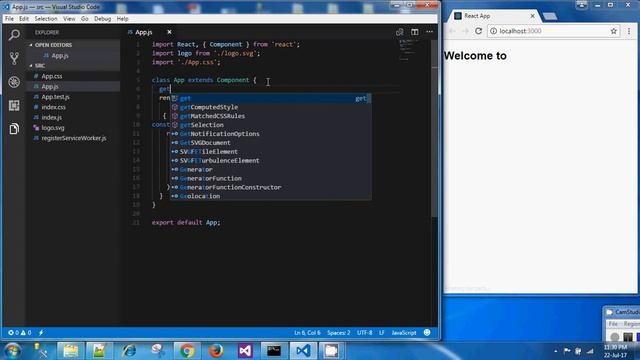The image size is (640, 360).
Task: Open the Debug menu
Action: tap(102, 19)
